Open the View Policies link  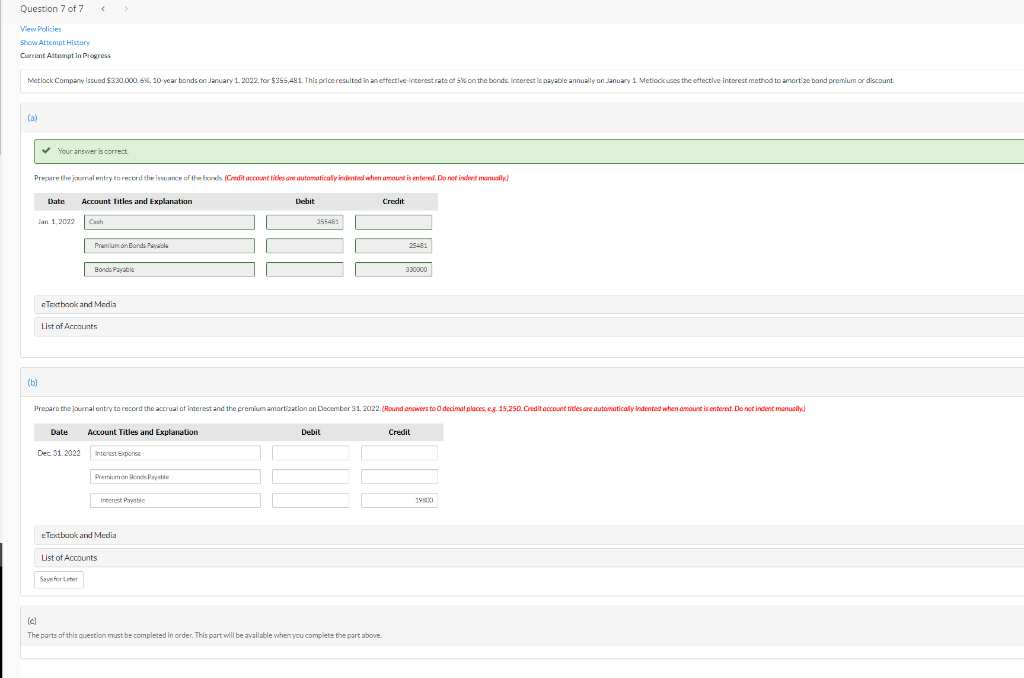(40, 29)
